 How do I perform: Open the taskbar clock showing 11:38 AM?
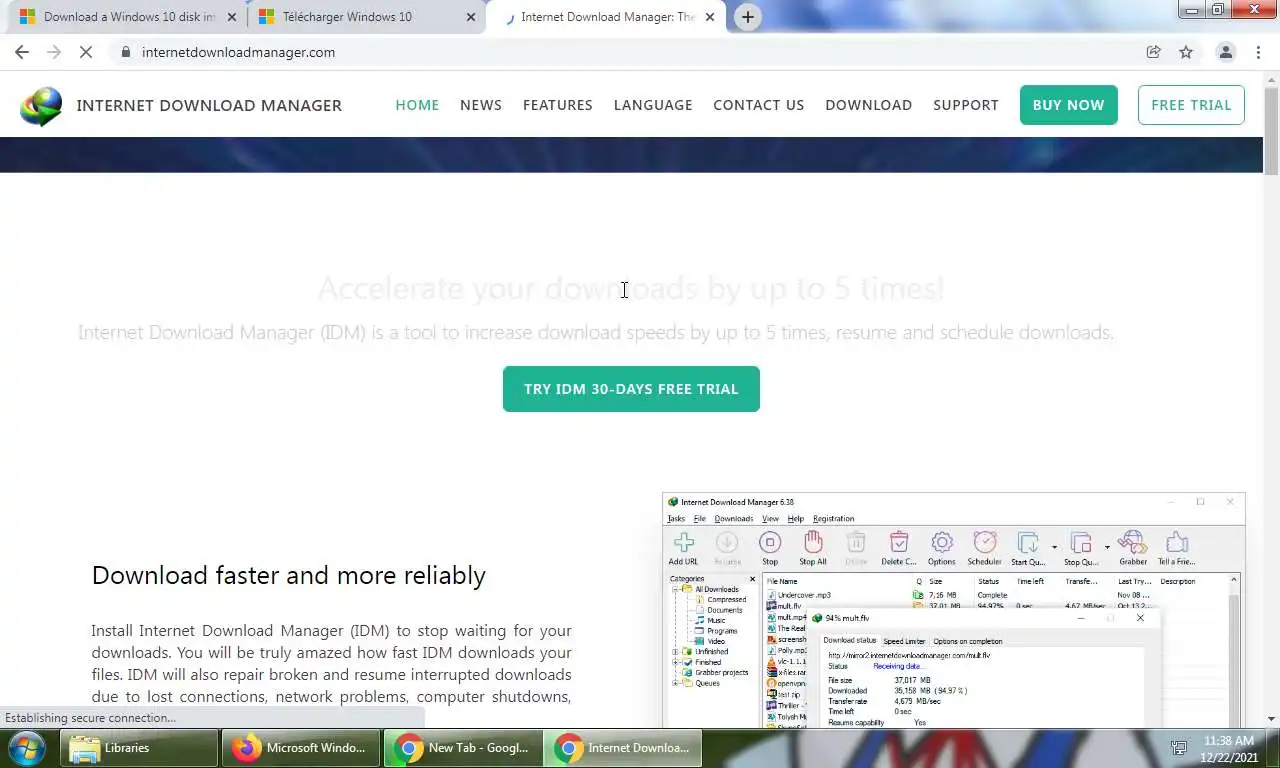click(x=1230, y=749)
